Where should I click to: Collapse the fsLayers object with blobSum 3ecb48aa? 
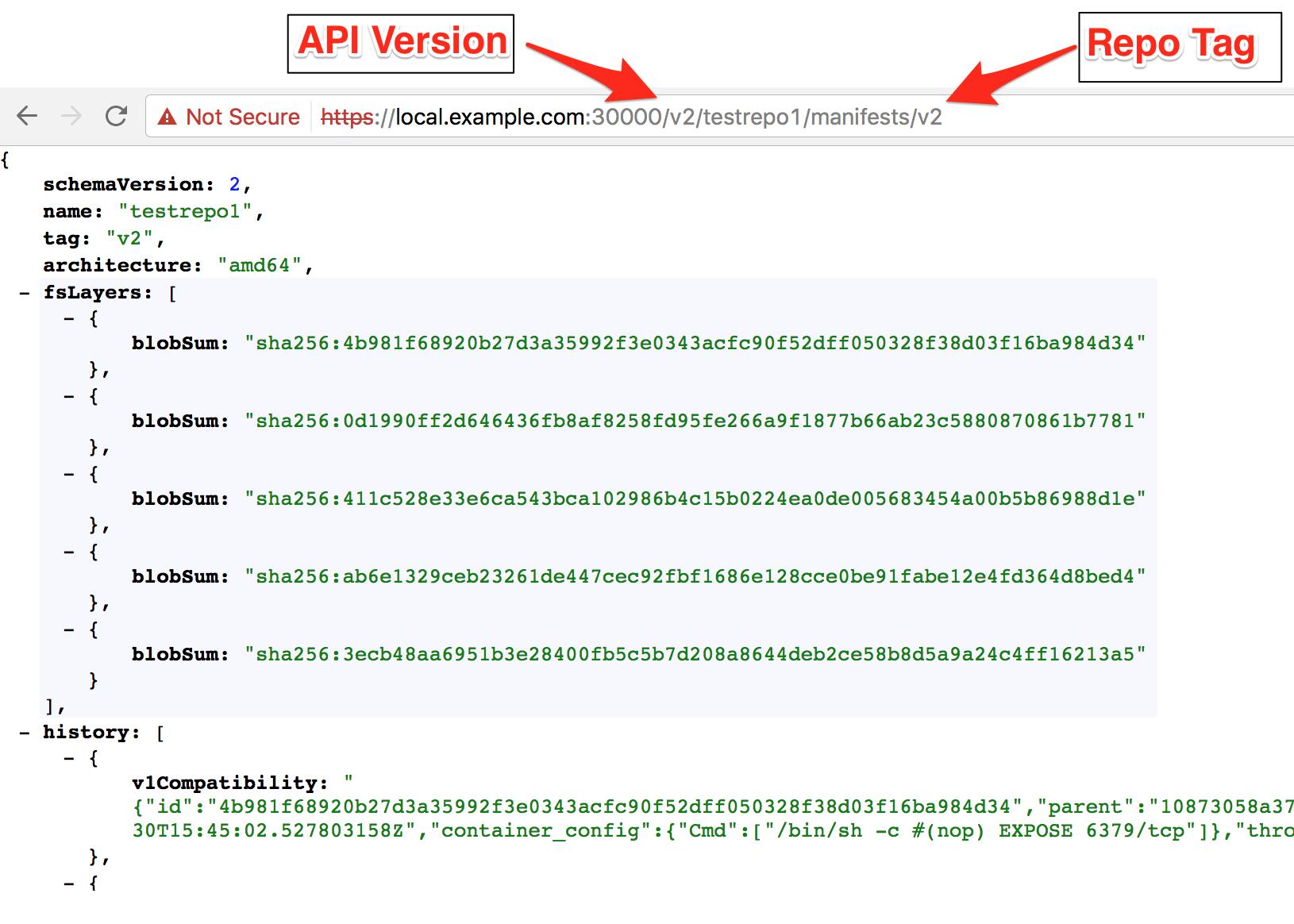tap(69, 629)
